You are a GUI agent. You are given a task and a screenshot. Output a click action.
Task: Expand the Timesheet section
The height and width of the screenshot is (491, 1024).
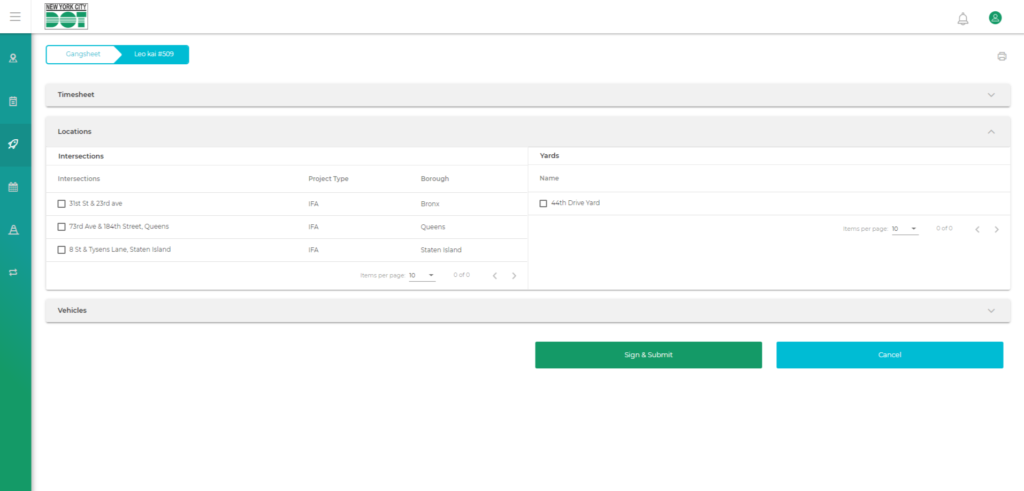pos(991,95)
